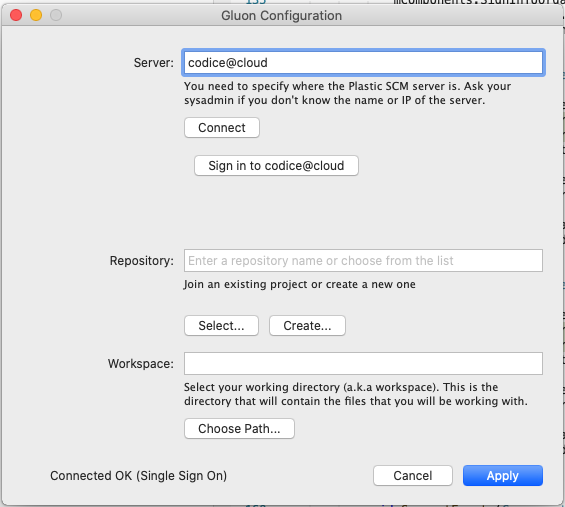Click the empty Workspace path field

click(363, 364)
